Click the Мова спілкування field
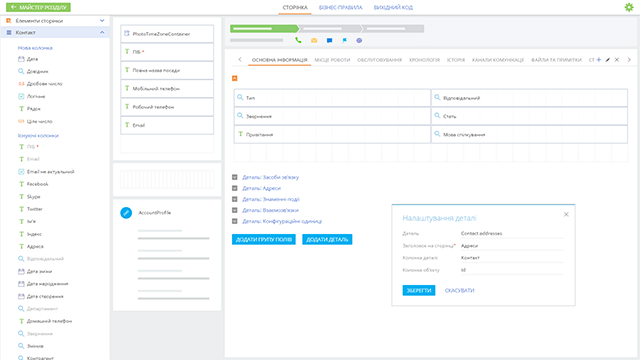This screenshot has width=640, height=360. click(x=529, y=134)
